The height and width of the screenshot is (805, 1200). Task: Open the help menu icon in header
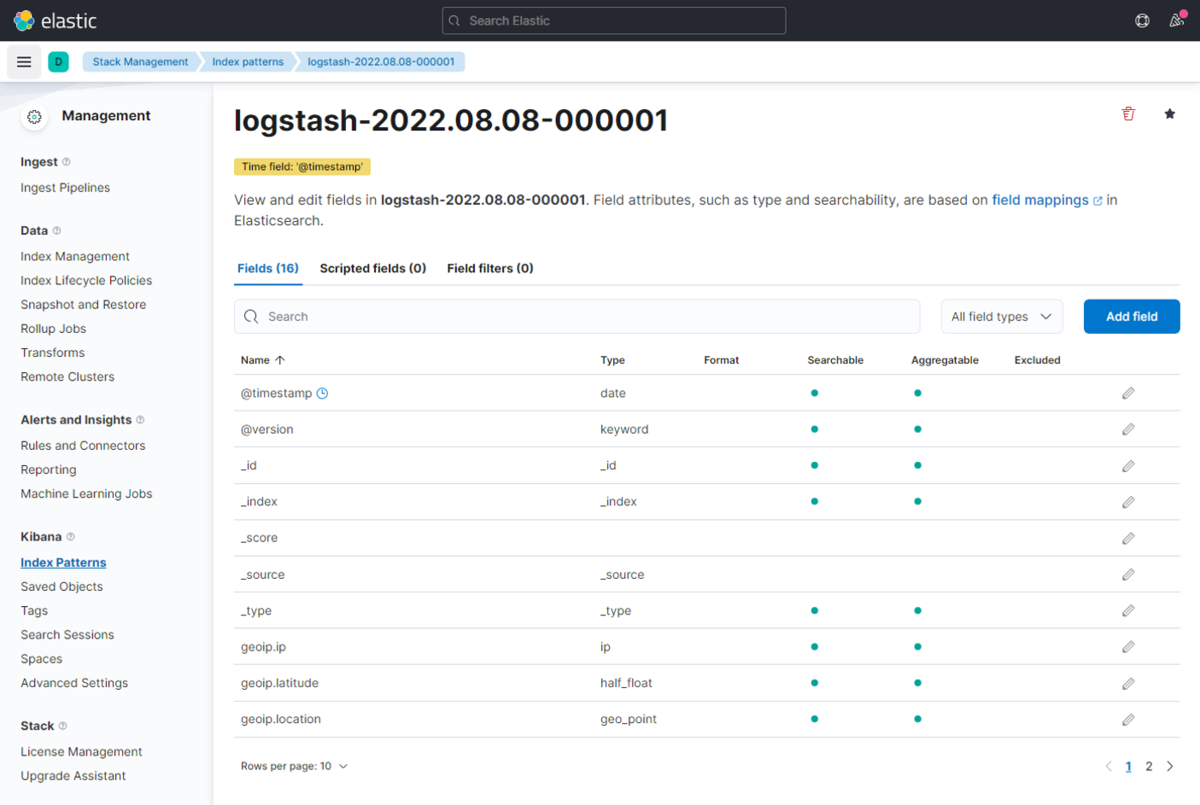point(1142,21)
